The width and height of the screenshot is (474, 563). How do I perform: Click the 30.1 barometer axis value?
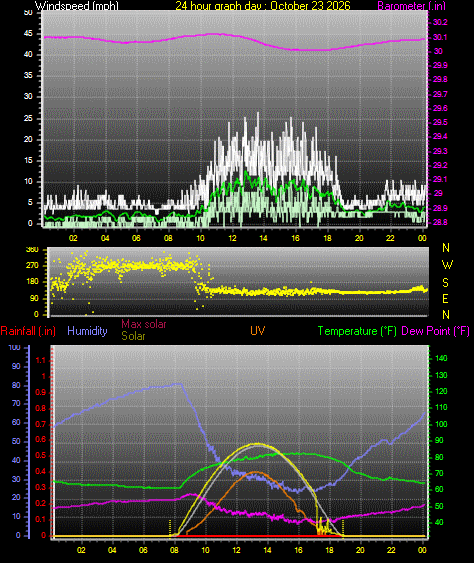coord(440,37)
